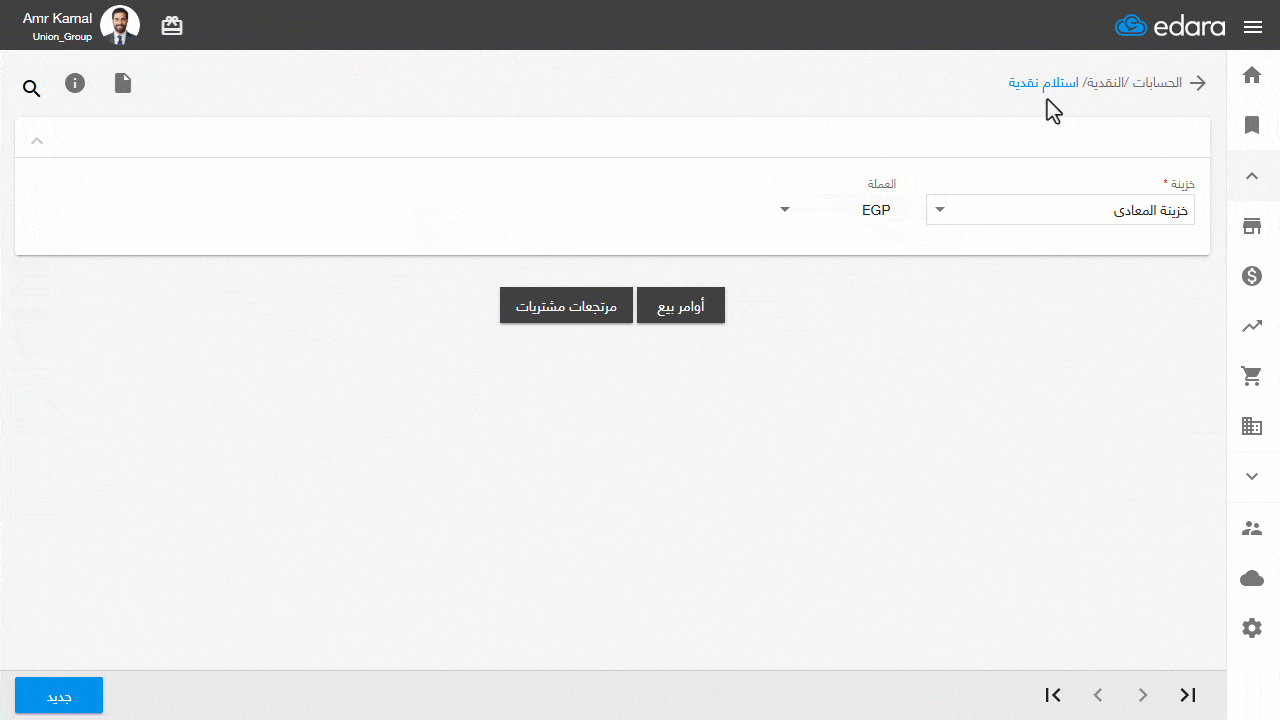Click the document file icon
The height and width of the screenshot is (720, 1280).
(123, 83)
